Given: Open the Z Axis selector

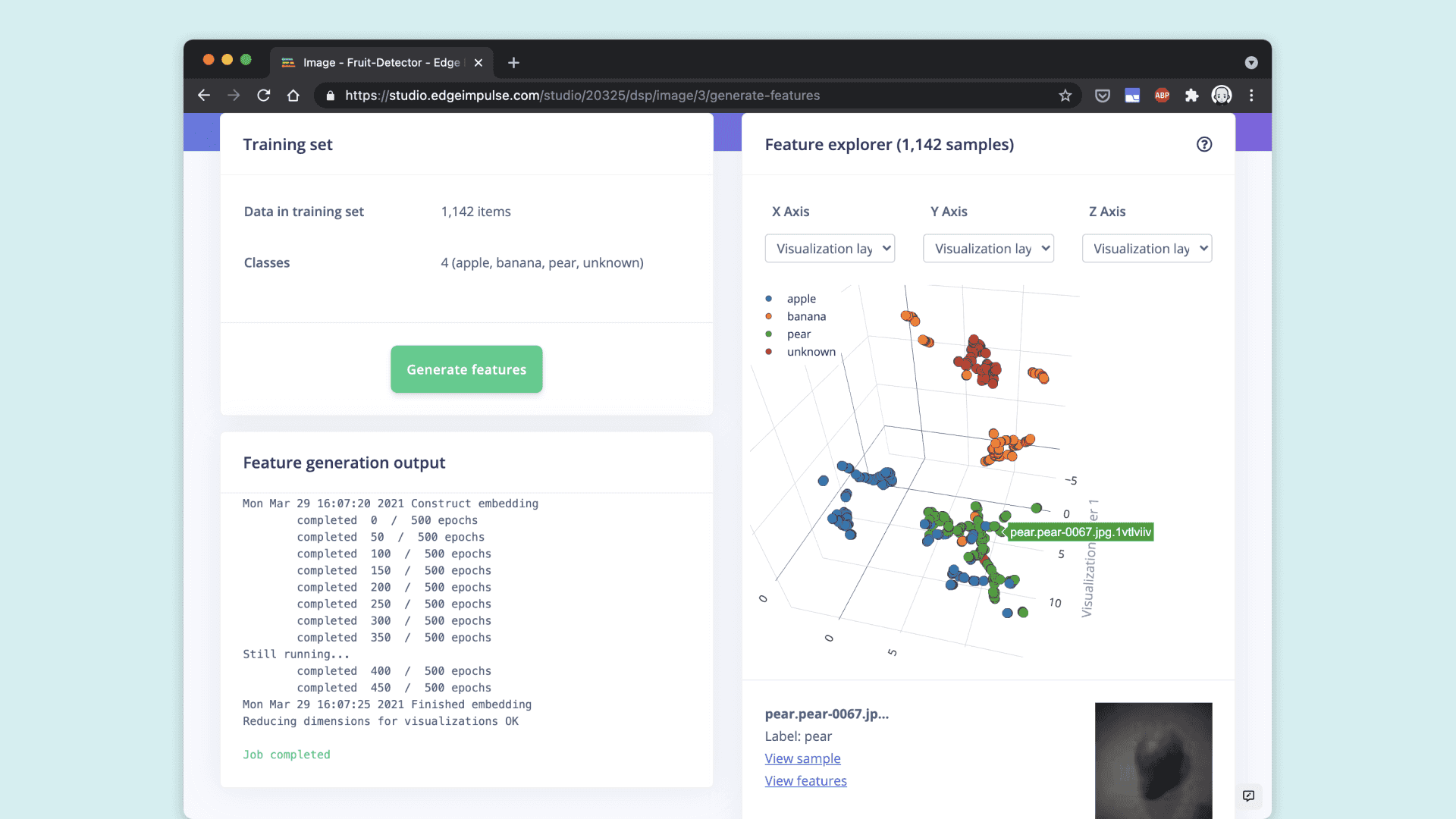Looking at the screenshot, I should (1147, 249).
